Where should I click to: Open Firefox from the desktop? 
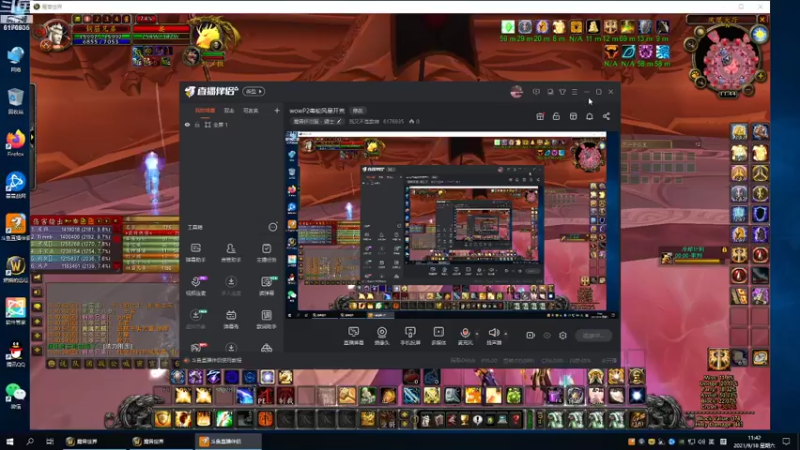pos(16,142)
